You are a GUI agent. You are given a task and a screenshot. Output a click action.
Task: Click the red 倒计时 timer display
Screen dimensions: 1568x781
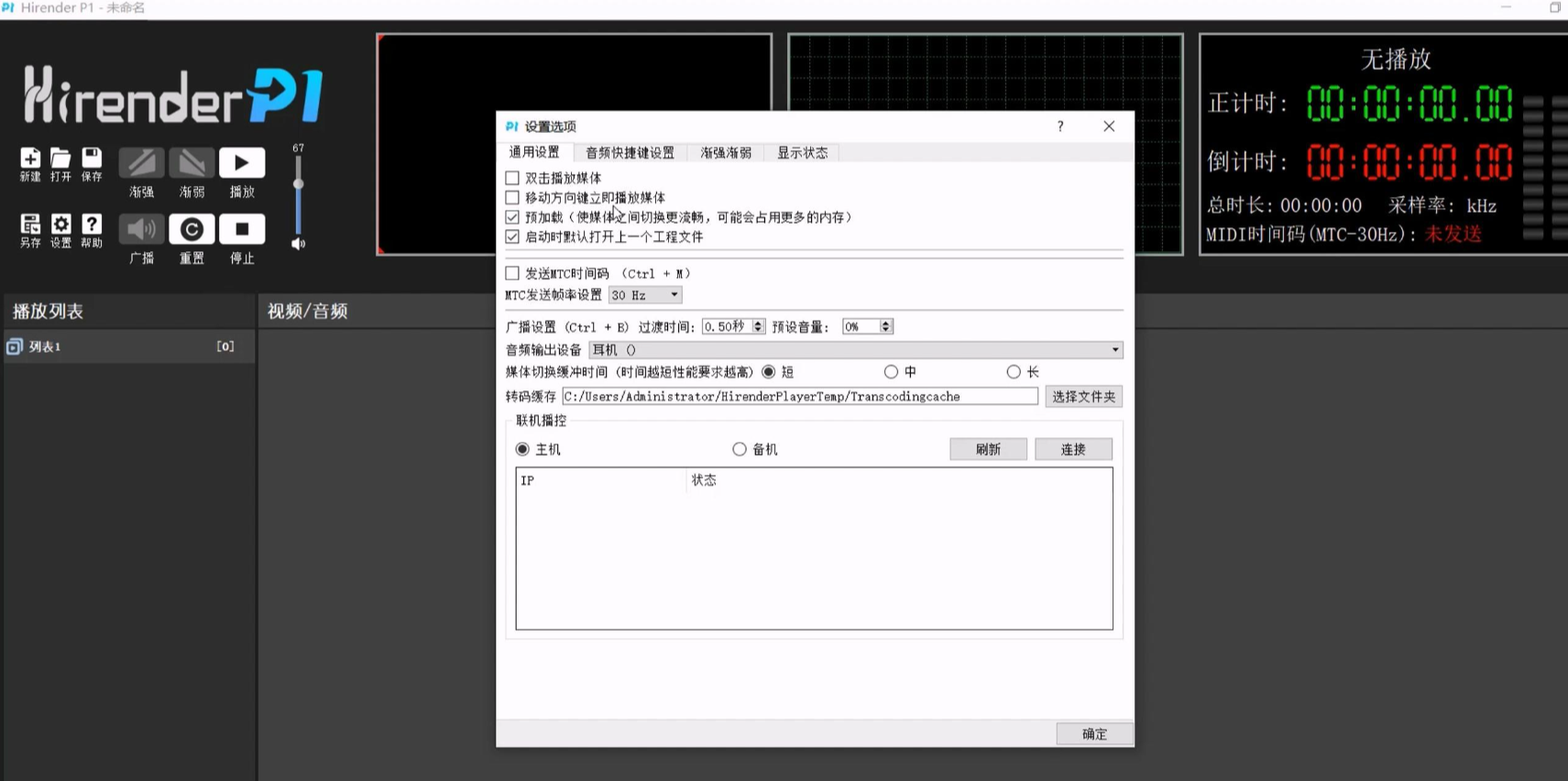[x=1409, y=162]
